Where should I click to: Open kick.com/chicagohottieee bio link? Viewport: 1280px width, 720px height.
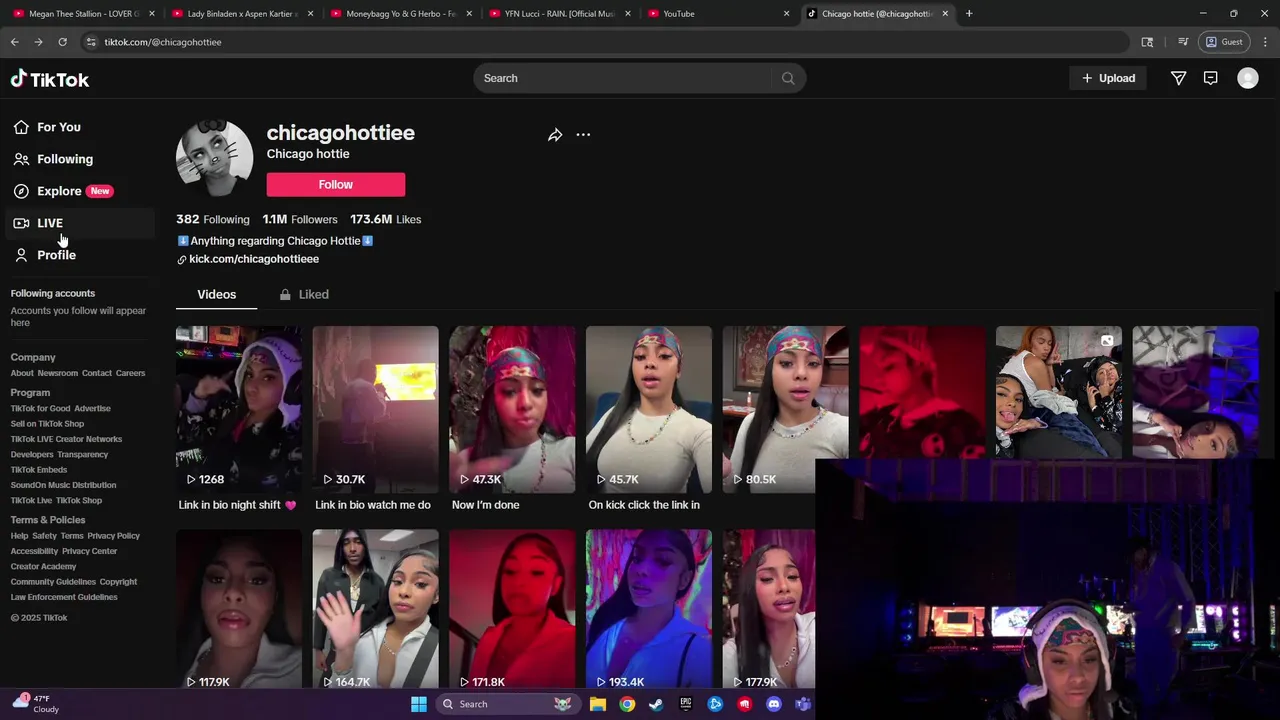254,259
